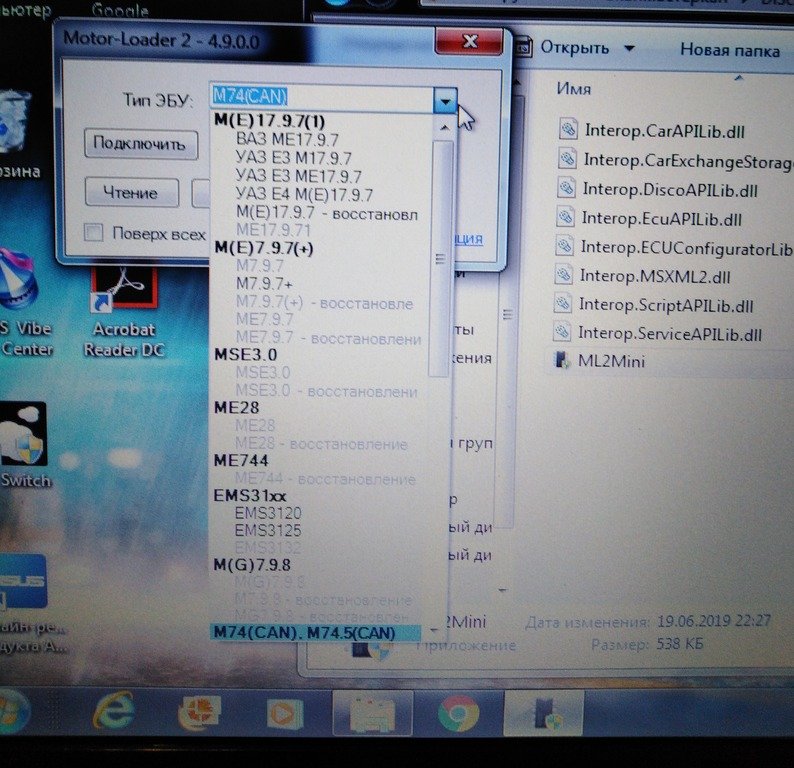Select УАЗ Е3 М17.9.7 option

click(x=293, y=158)
